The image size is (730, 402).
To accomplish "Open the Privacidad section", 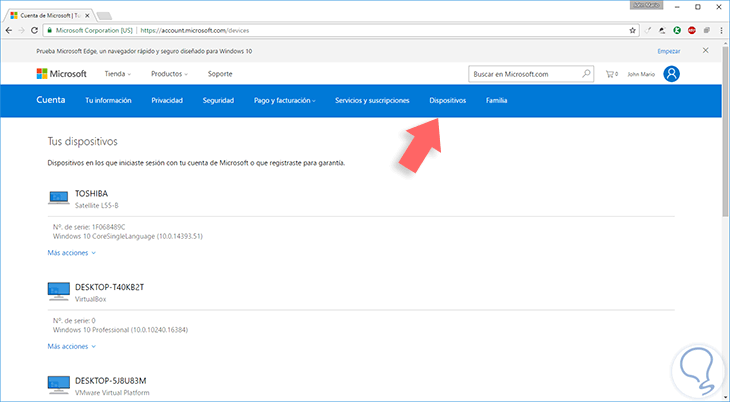I will pos(167,100).
